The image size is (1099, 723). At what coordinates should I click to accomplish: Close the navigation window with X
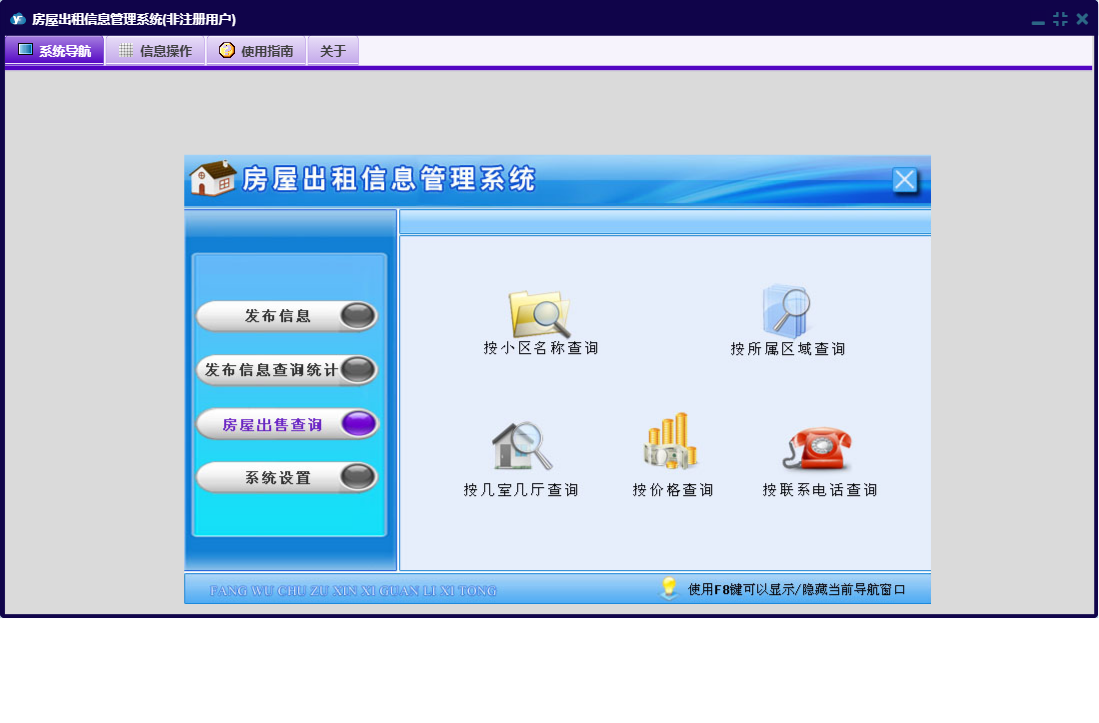point(904,180)
